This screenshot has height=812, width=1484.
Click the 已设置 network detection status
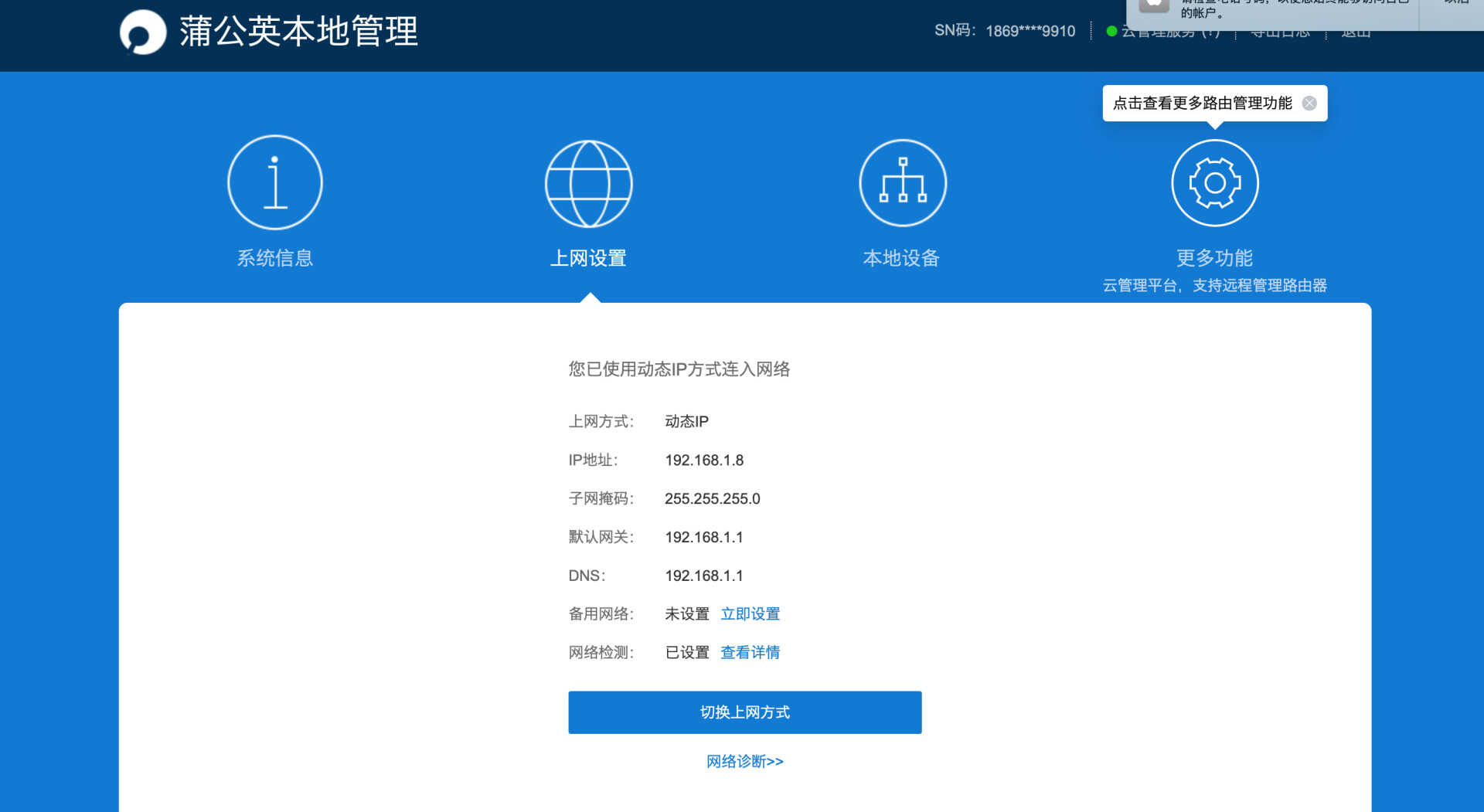687,653
